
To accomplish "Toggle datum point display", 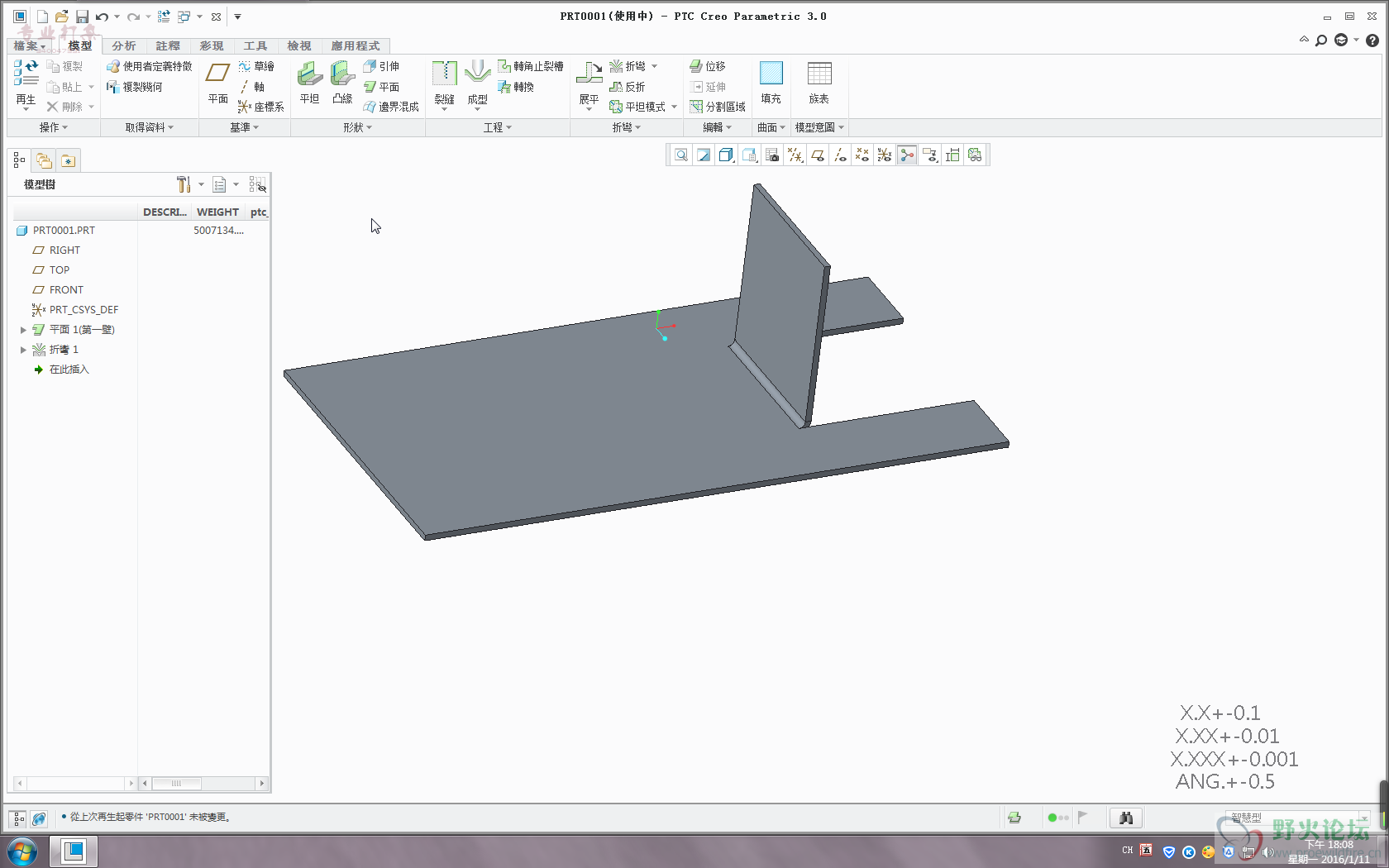I will point(862,155).
